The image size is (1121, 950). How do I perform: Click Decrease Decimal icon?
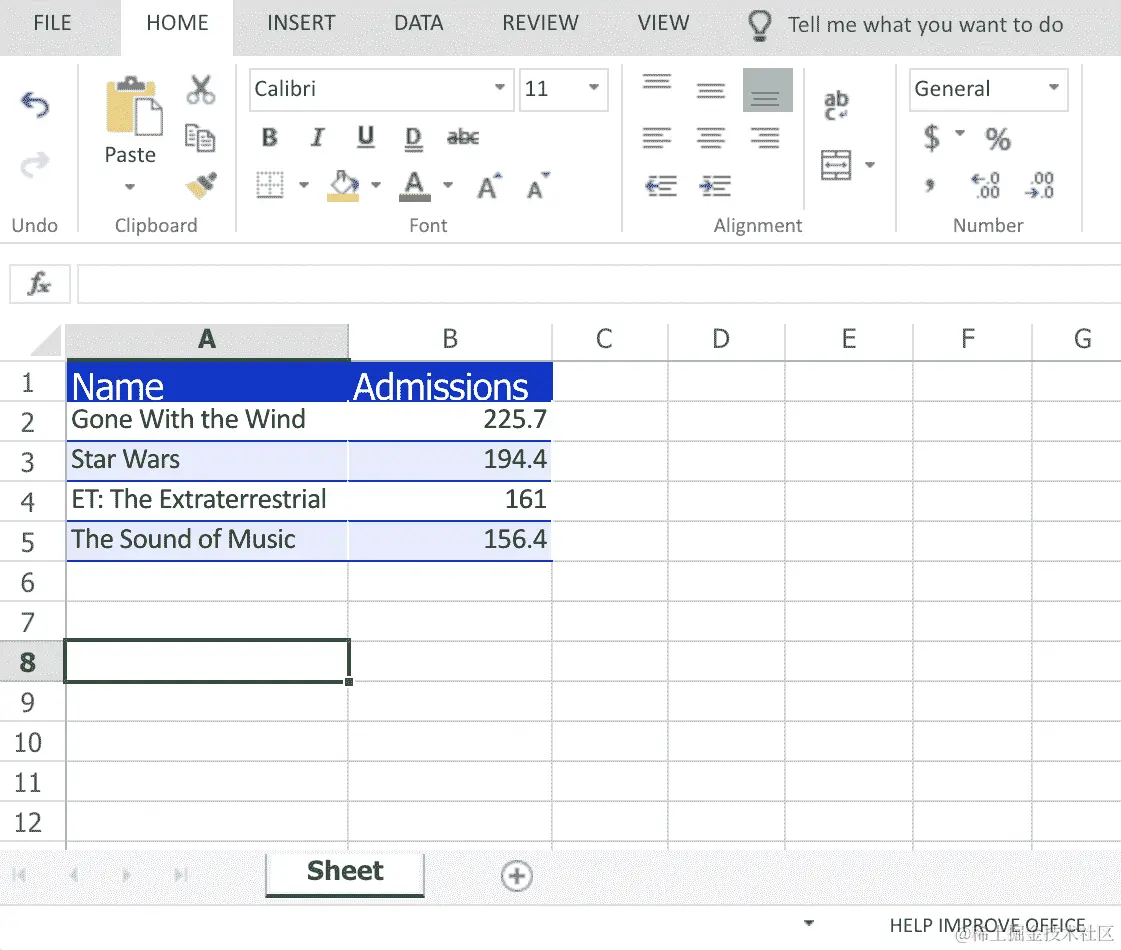1039,185
